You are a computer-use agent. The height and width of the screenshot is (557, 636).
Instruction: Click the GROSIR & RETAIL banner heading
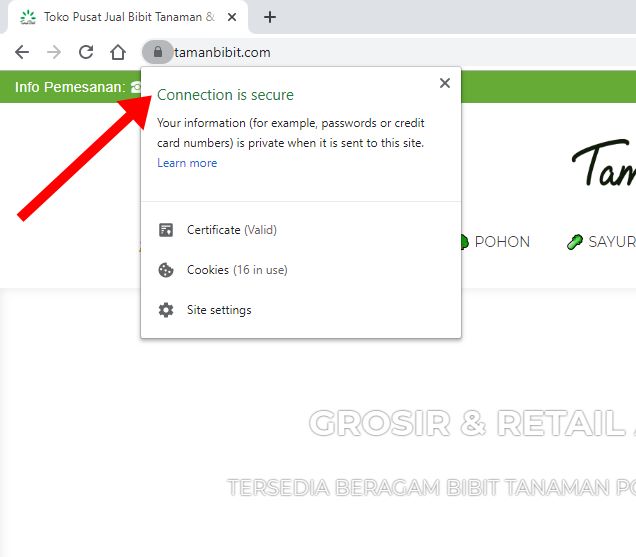(472, 423)
